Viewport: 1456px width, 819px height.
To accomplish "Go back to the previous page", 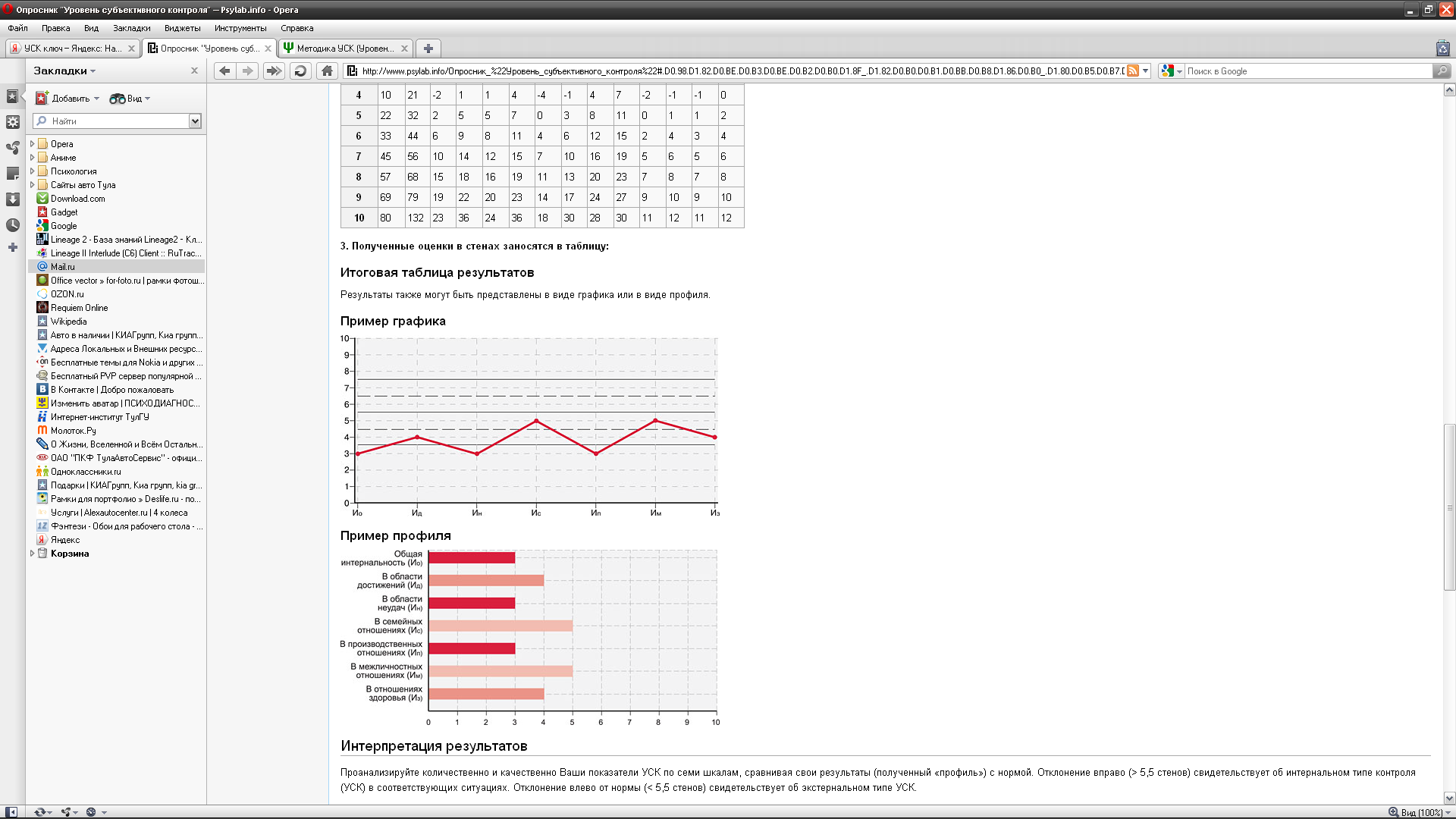I will point(224,71).
